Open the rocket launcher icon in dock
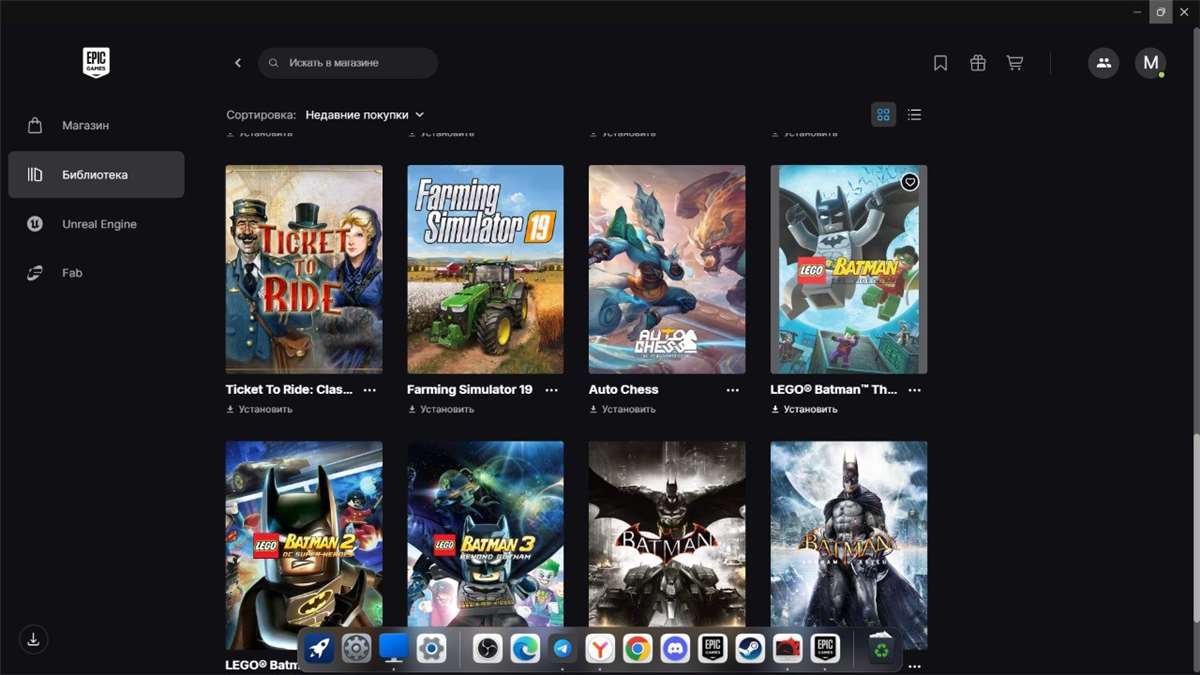Image resolution: width=1200 pixels, height=675 pixels. [319, 649]
